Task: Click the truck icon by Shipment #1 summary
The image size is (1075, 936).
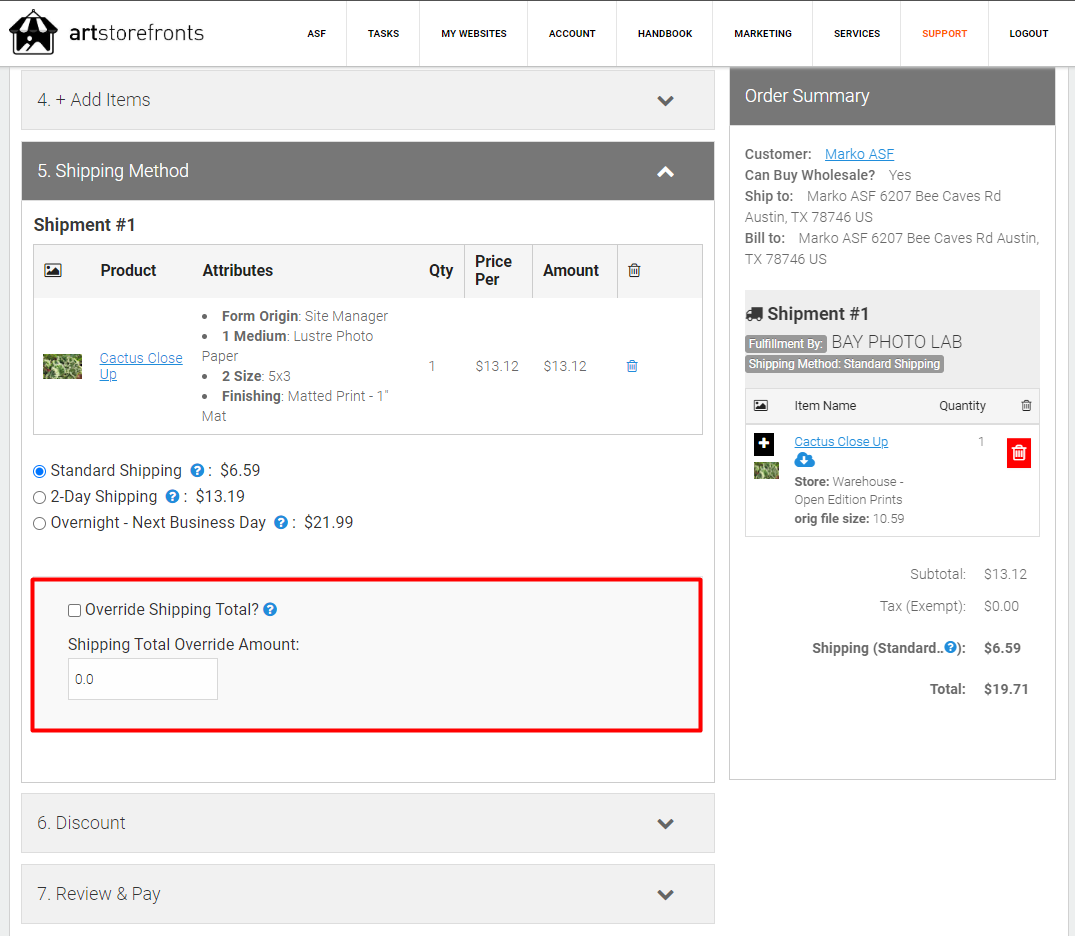Action: click(754, 314)
